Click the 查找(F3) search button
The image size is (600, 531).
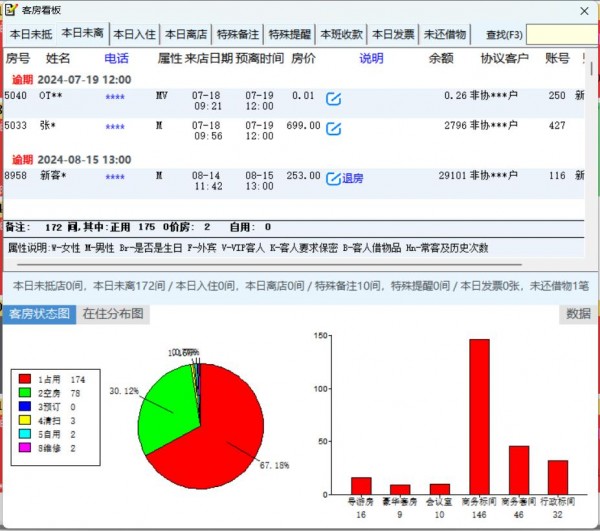(497, 35)
